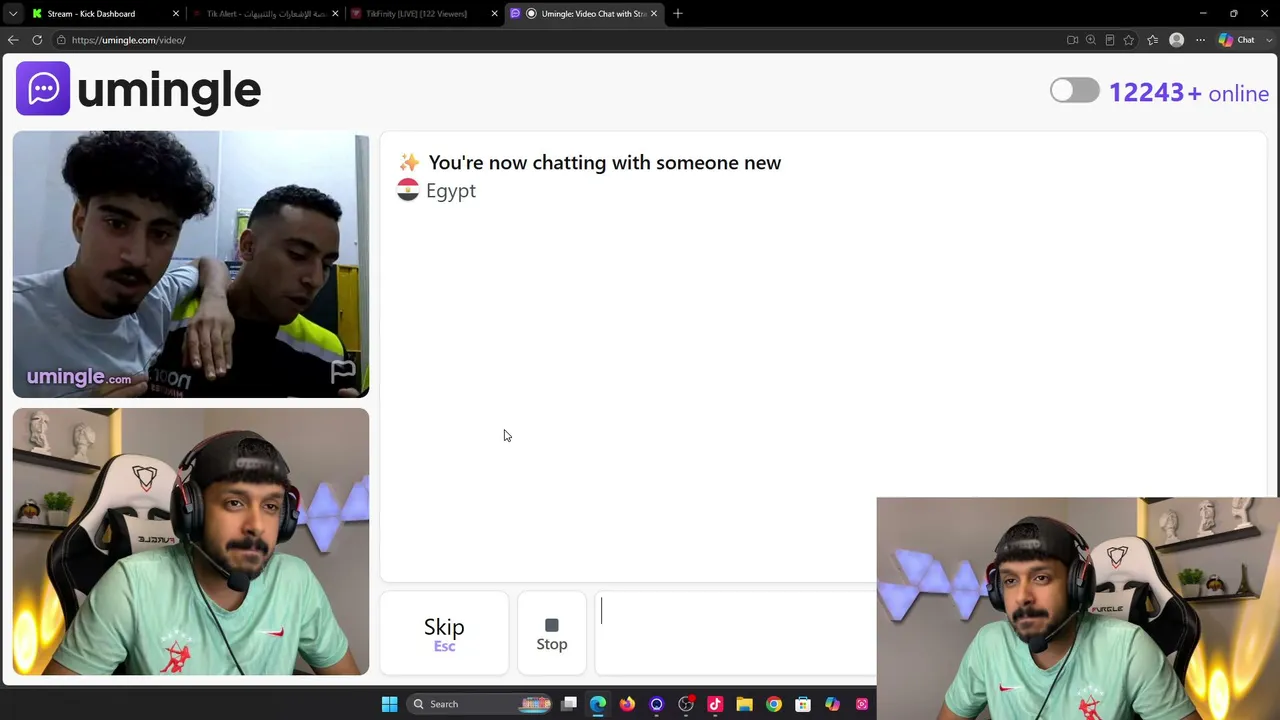Click the stranger's video feed
This screenshot has height=720, width=1280.
point(191,265)
